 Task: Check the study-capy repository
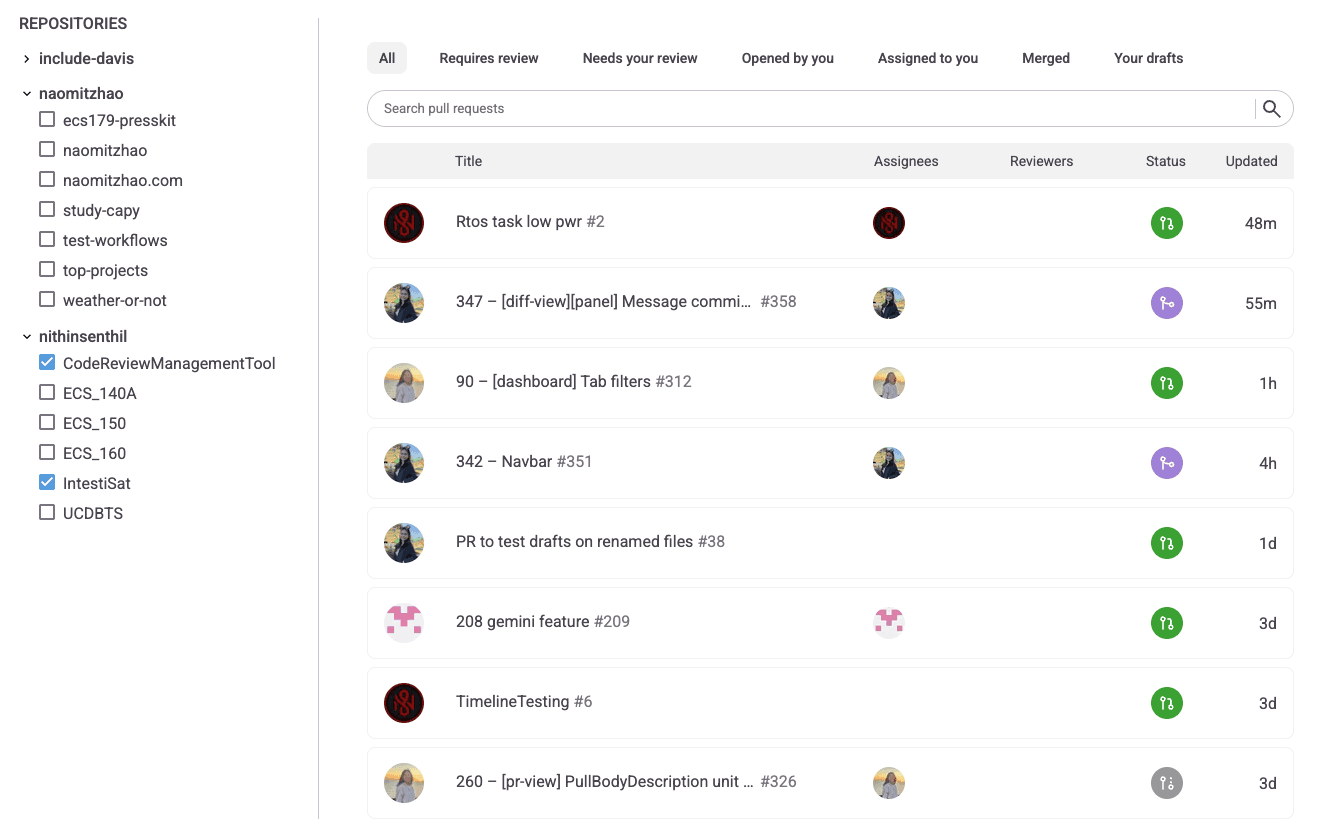(x=47, y=209)
